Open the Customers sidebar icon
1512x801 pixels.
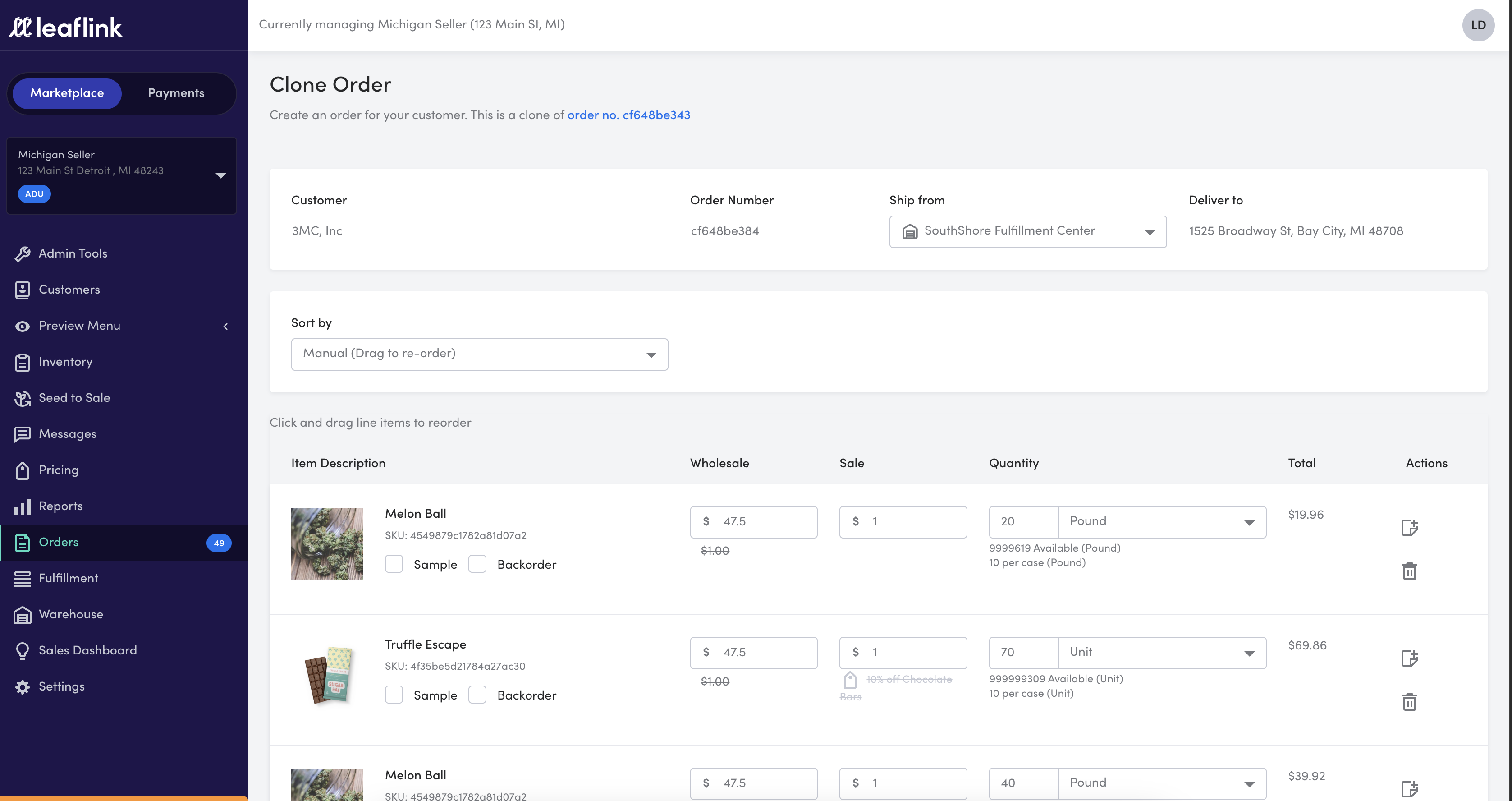[x=22, y=290]
